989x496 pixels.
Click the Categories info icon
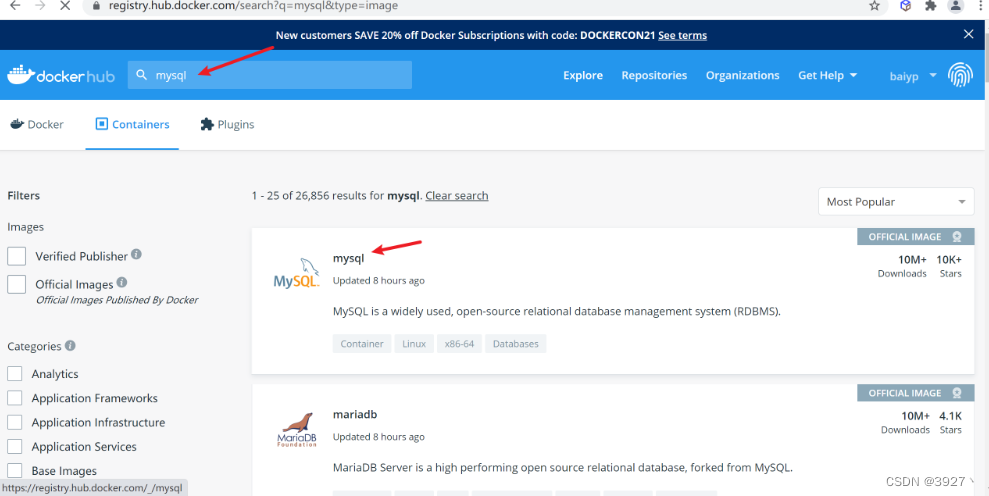point(70,345)
